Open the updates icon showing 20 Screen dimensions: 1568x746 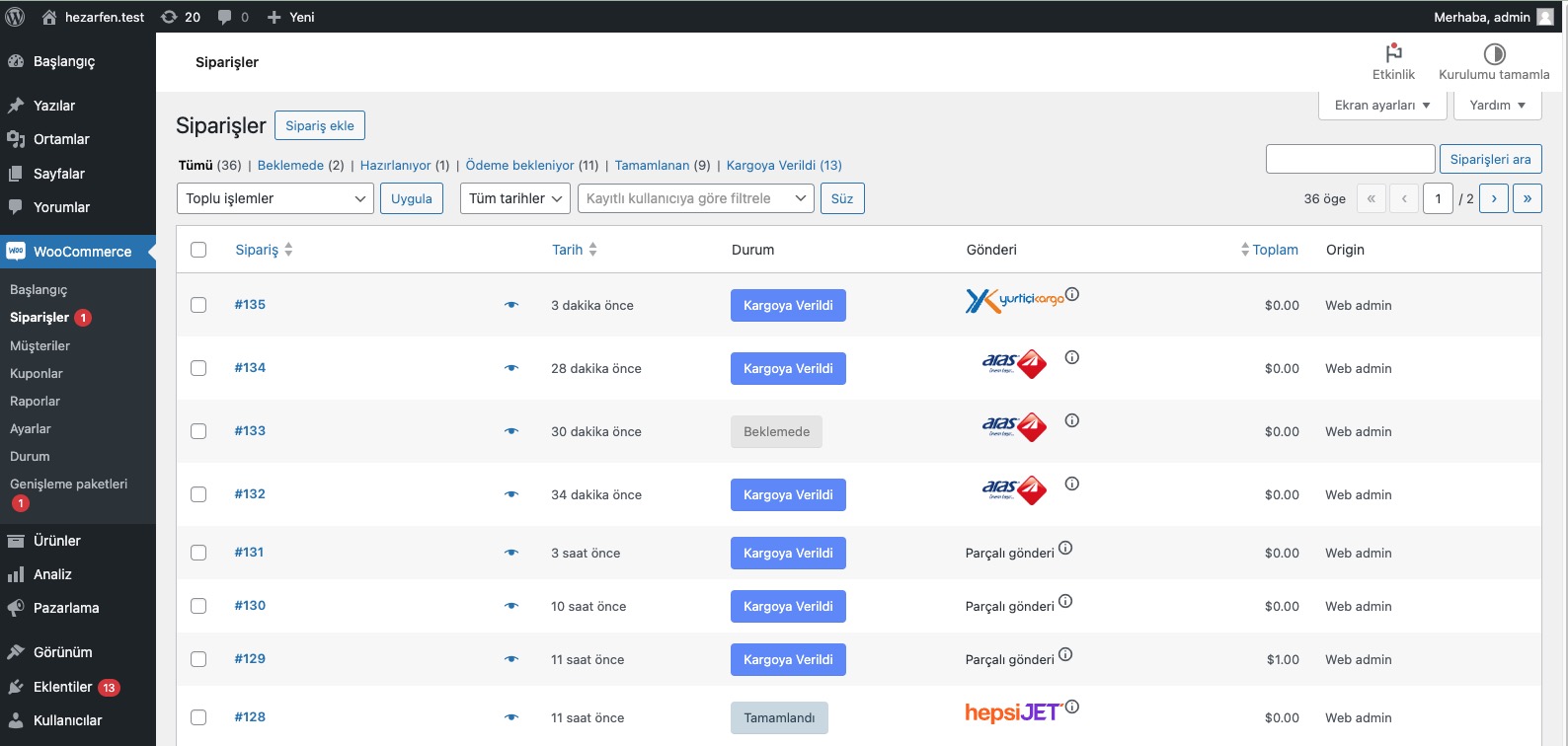[x=170, y=17]
